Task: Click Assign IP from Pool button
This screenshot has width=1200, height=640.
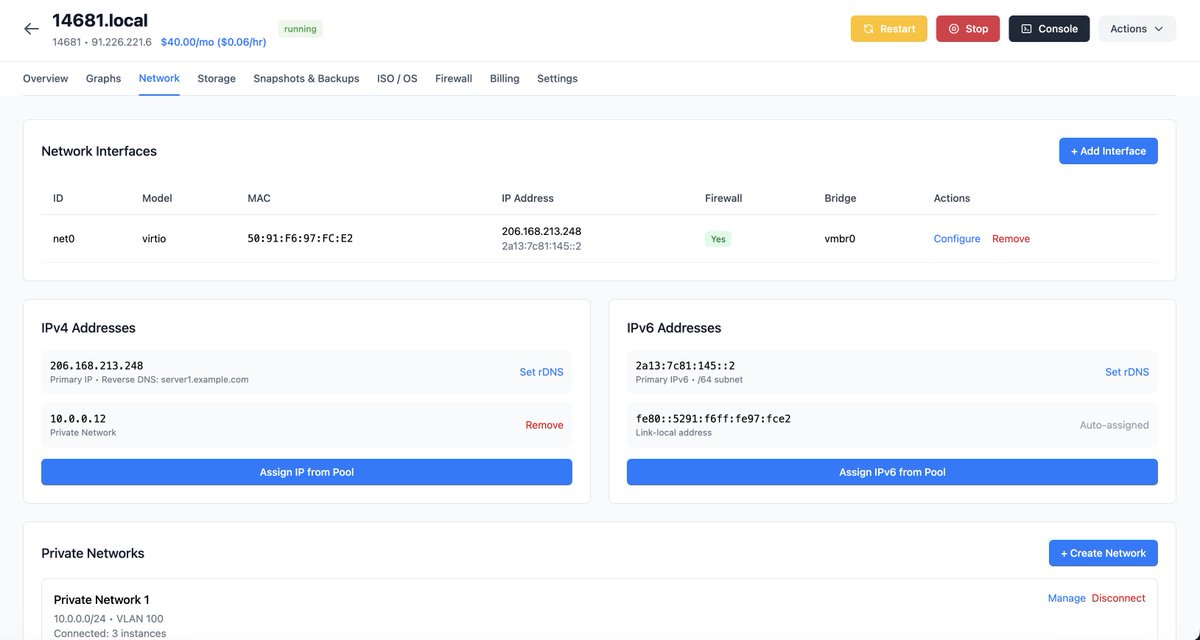Action: (x=306, y=472)
